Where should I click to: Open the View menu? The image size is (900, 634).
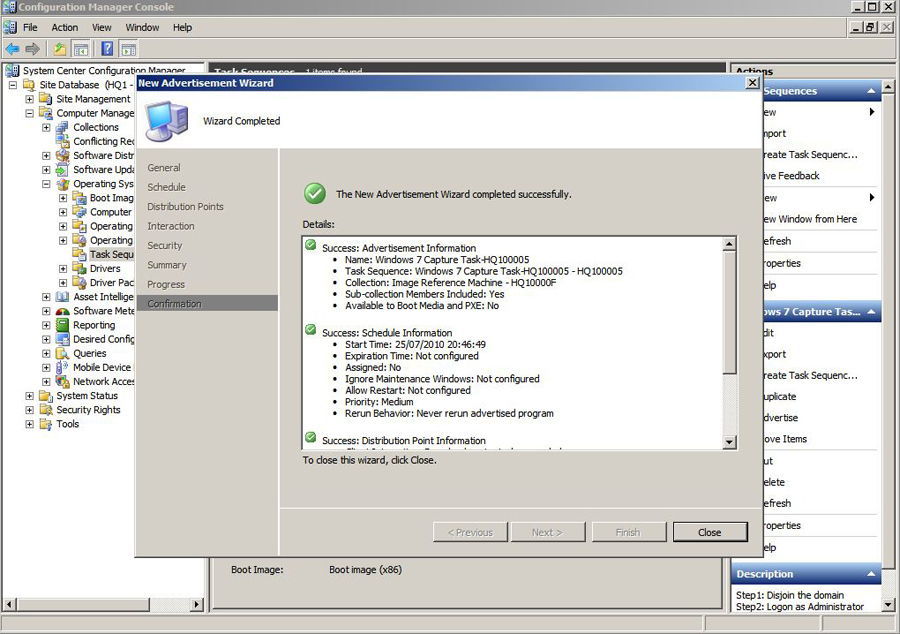click(102, 28)
